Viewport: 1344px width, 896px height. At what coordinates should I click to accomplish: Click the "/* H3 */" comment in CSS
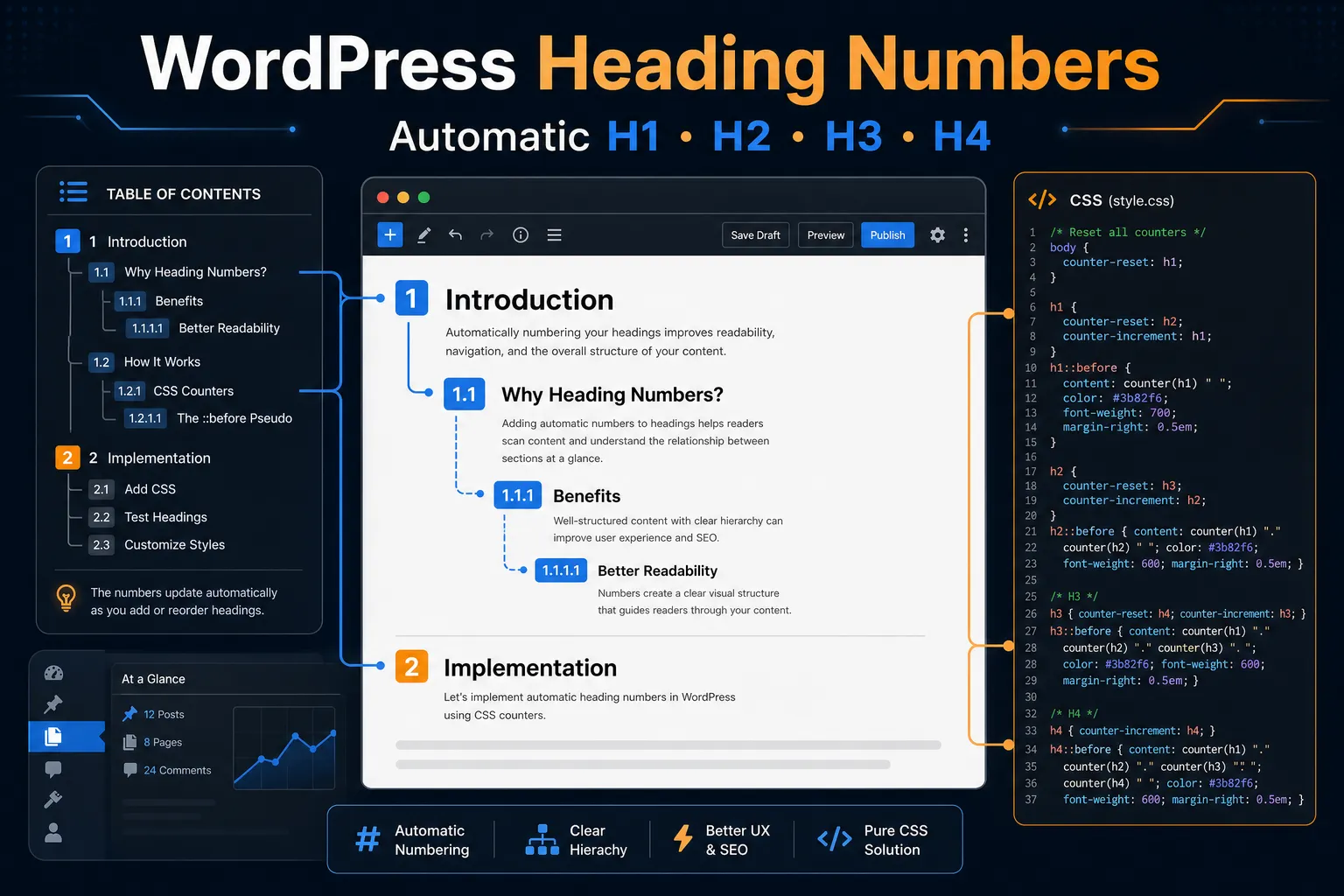coord(1074,596)
